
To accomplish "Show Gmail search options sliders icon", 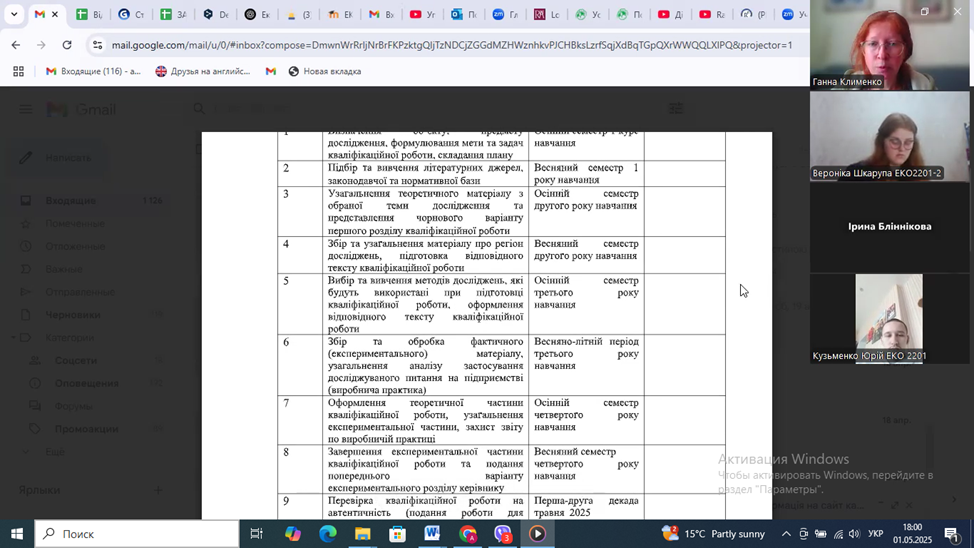I will pos(676,109).
